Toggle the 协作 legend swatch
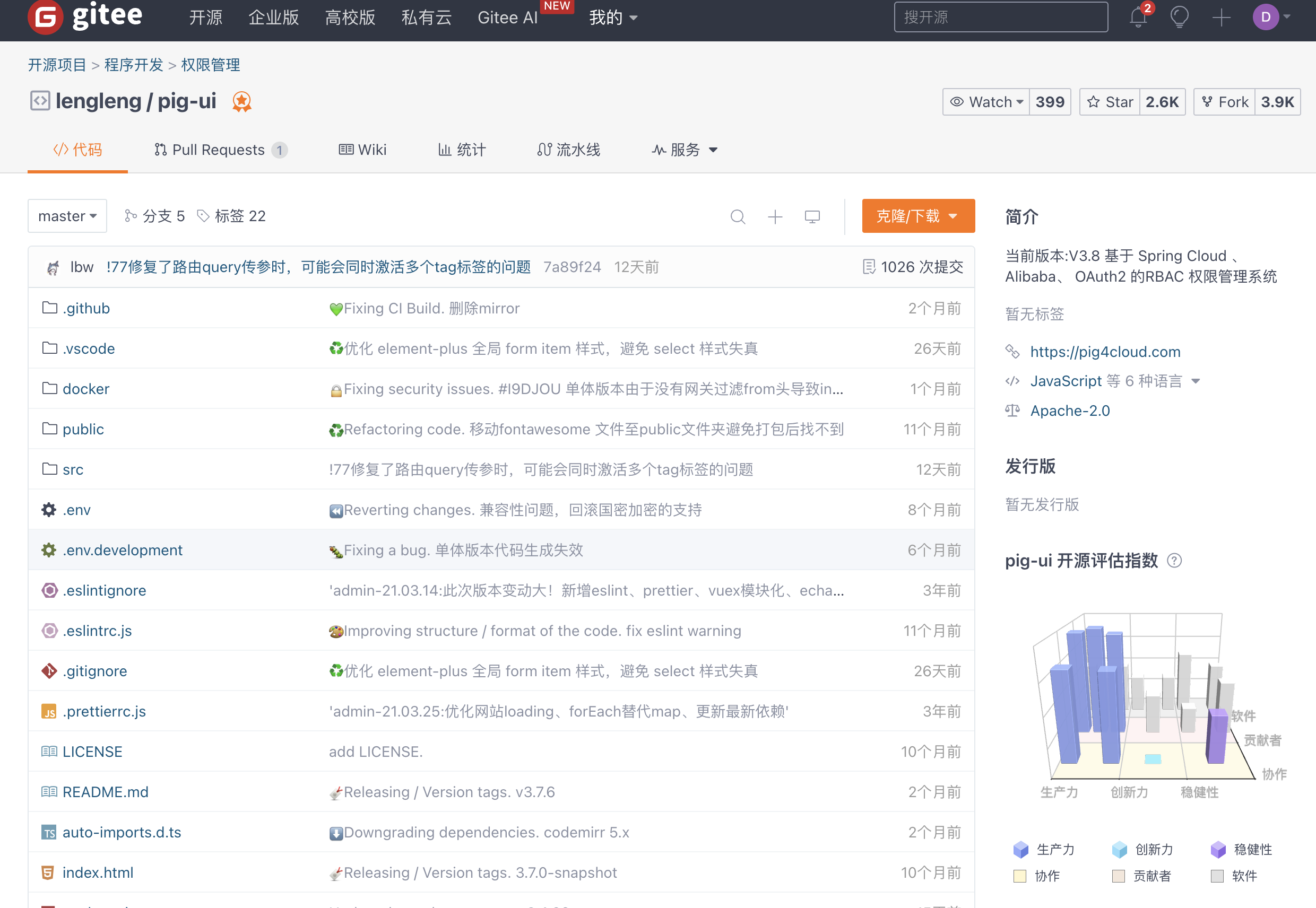The image size is (1316, 908). point(1019,876)
